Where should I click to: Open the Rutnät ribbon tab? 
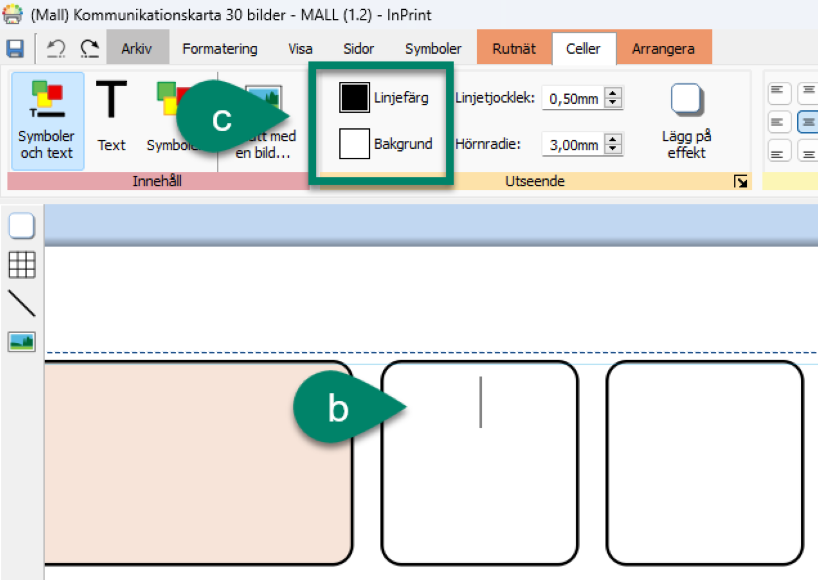pos(514,49)
